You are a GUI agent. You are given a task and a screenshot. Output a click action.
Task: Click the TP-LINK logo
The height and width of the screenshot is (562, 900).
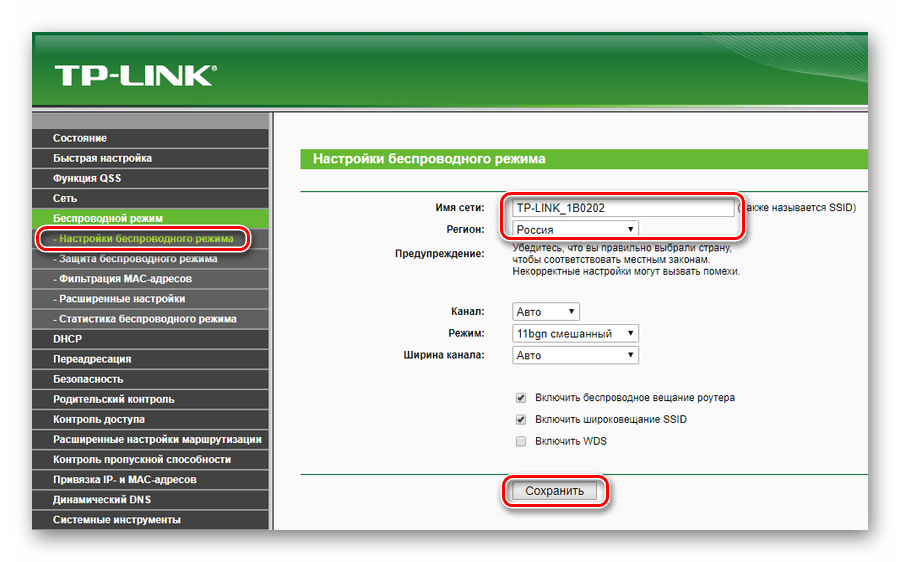point(135,76)
